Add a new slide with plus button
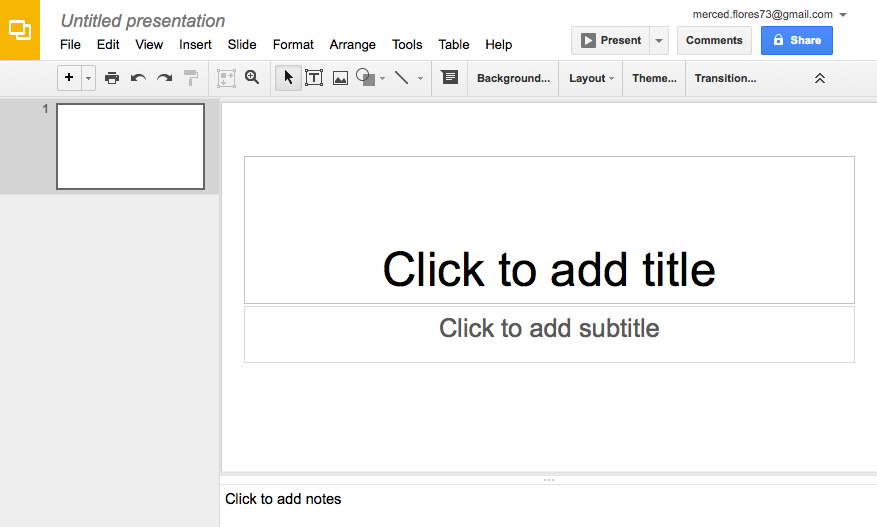This screenshot has width=877, height=527. coord(69,78)
